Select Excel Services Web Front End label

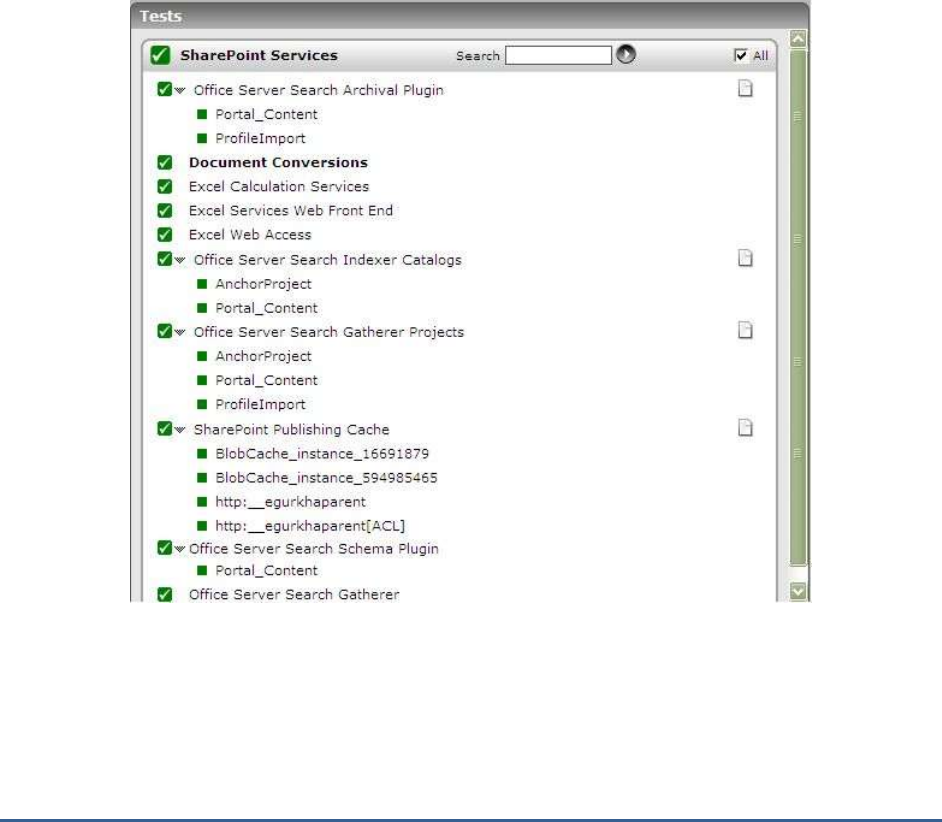291,210
